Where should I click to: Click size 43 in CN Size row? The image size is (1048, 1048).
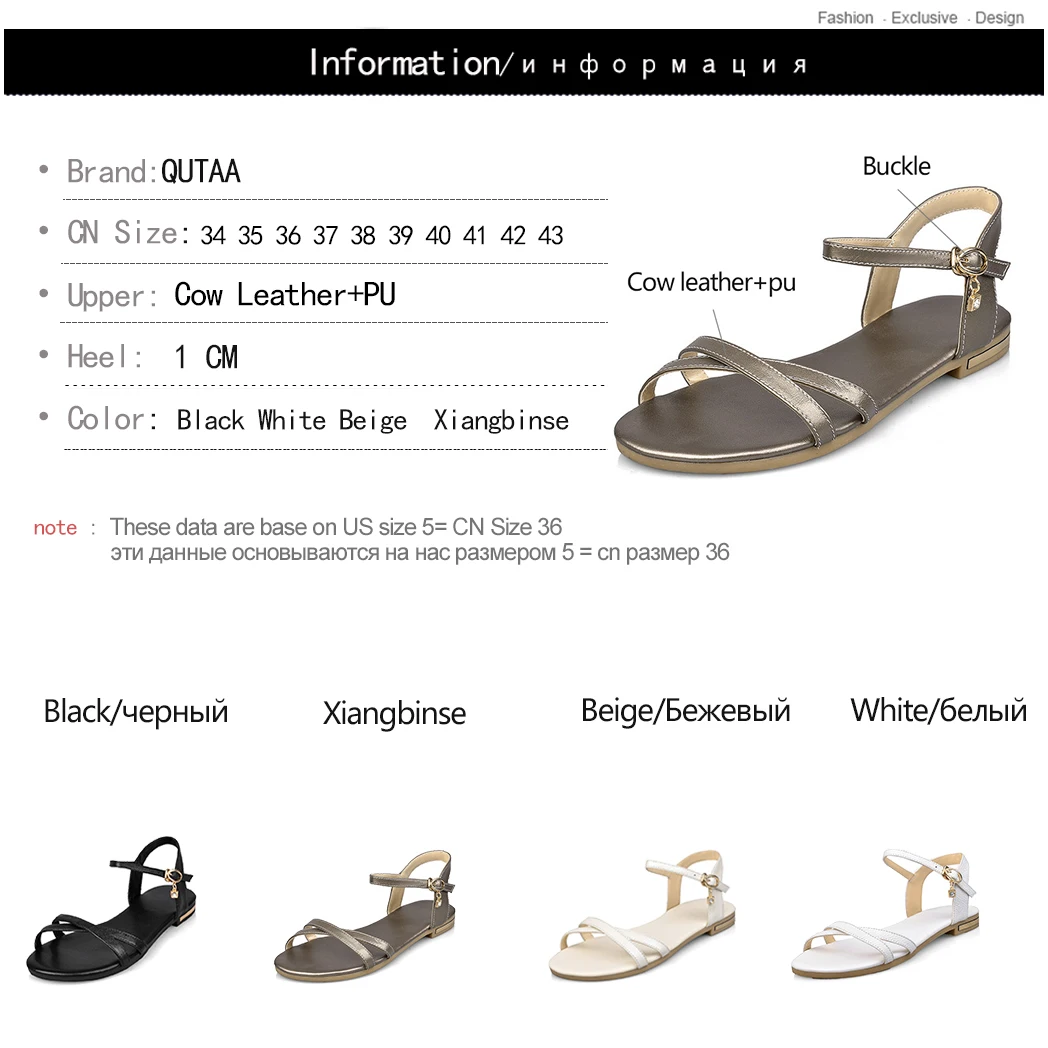coord(551,235)
